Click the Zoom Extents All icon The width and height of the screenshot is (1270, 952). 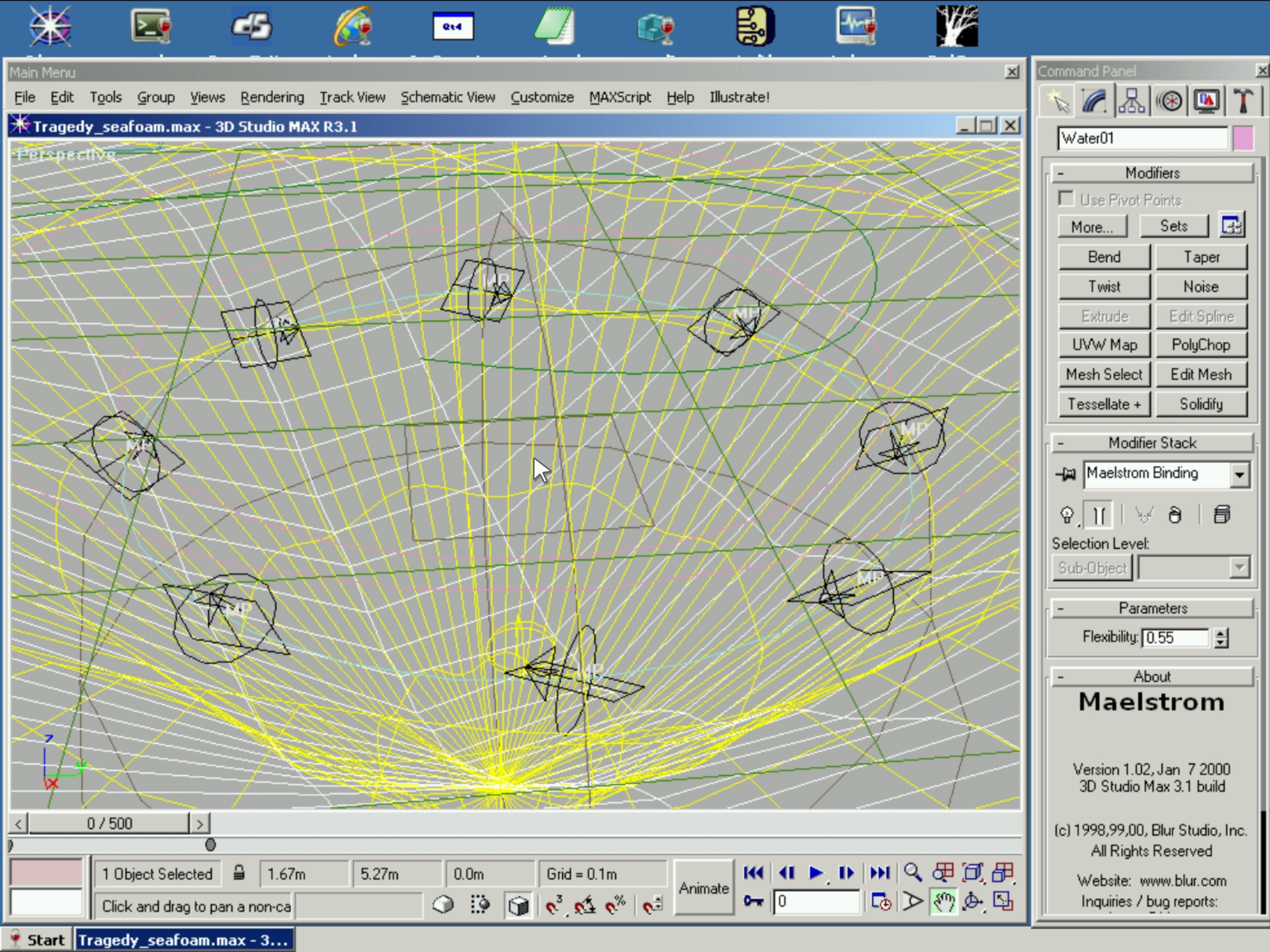pos(1003,873)
